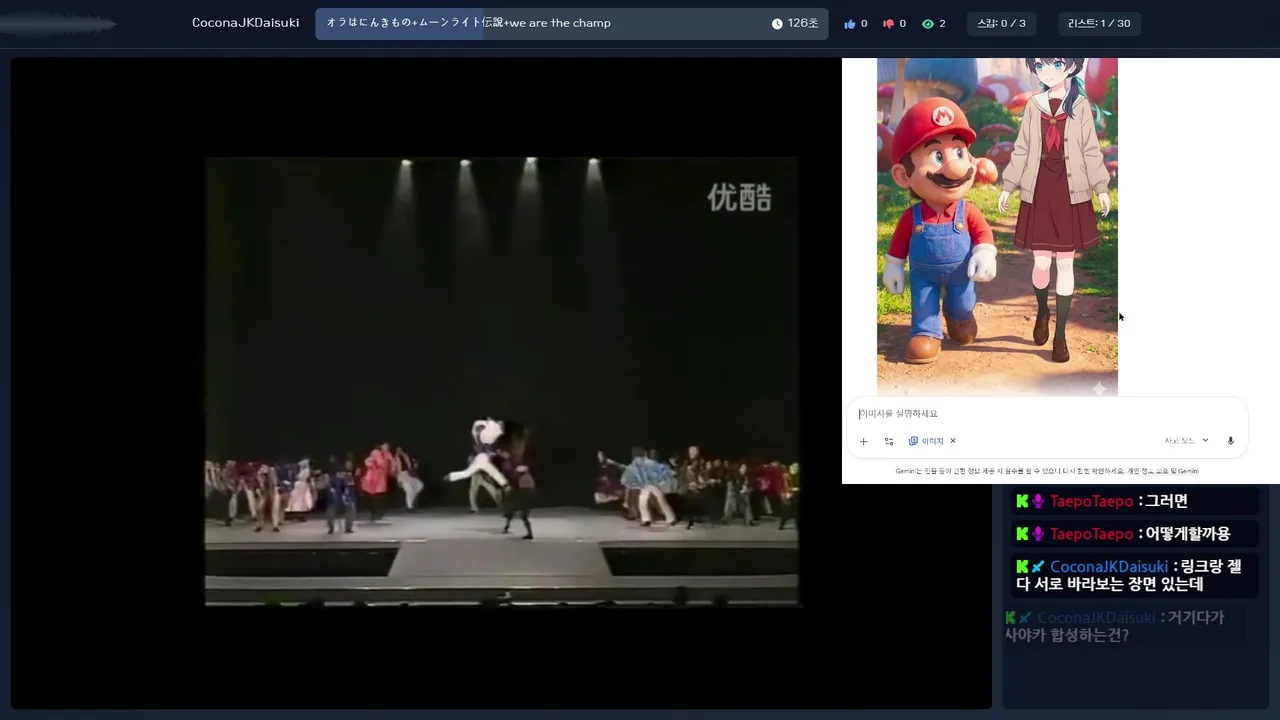The height and width of the screenshot is (720, 1280).
Task: Click the generated Mario and girl image
Action: (997, 226)
